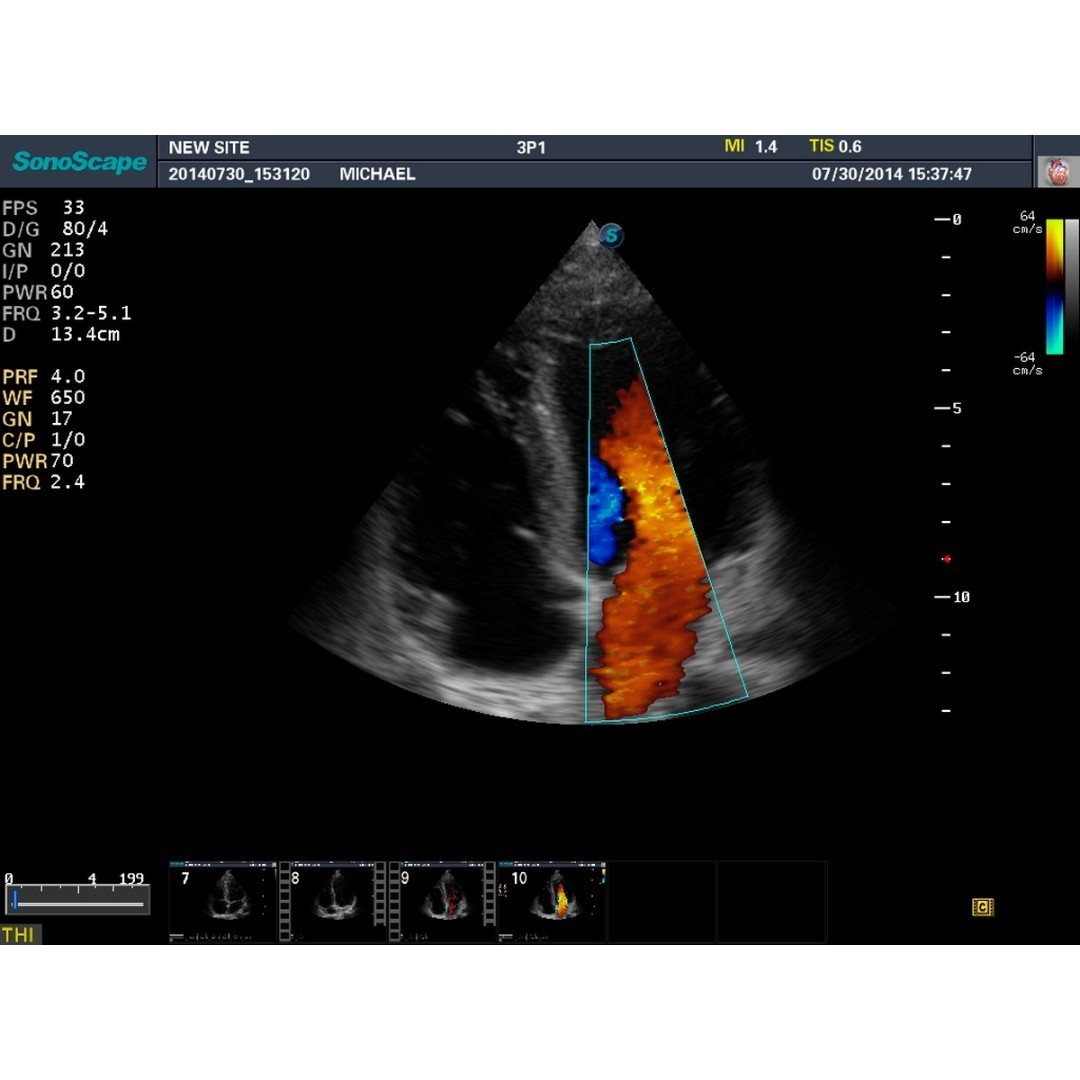Click the I/P 0/0 parameter

click(x=43, y=271)
